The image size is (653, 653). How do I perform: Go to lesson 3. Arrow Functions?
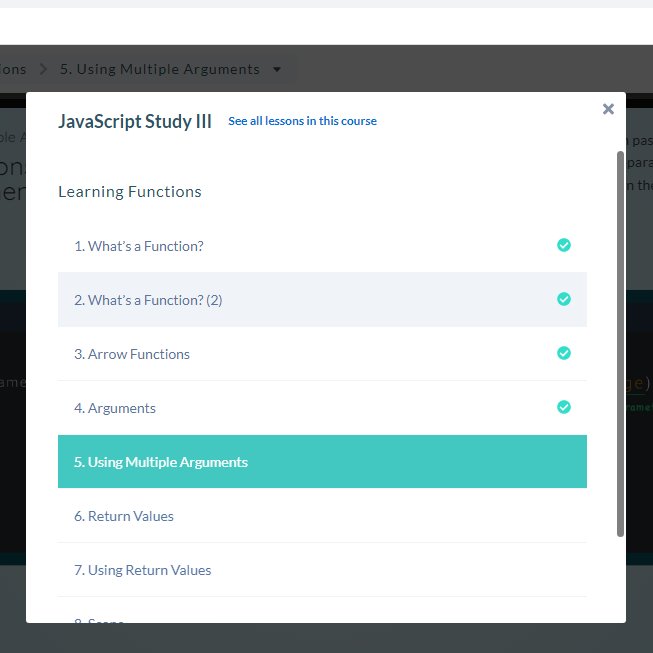(x=322, y=354)
